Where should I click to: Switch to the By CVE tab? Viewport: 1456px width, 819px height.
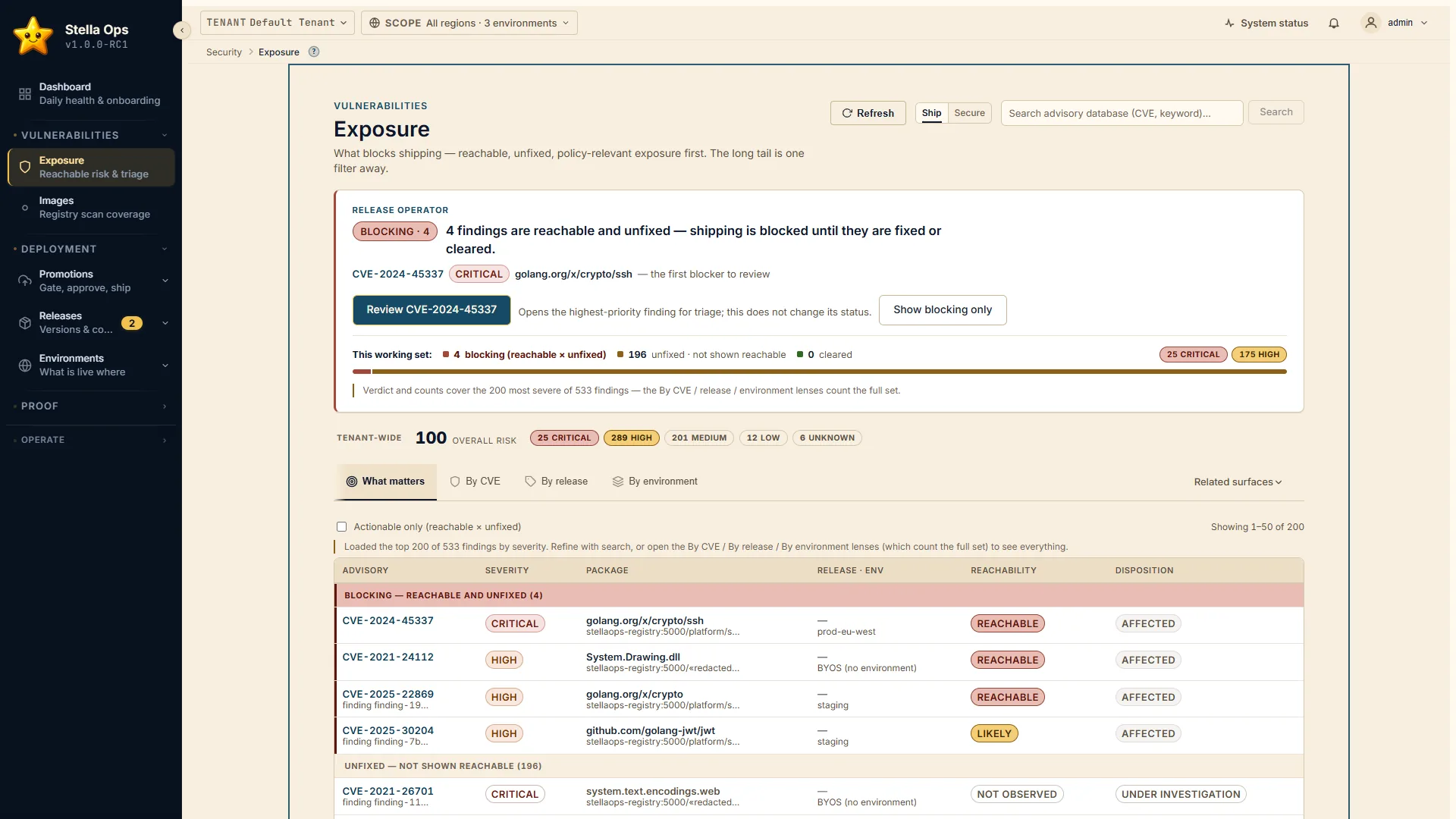pos(475,482)
